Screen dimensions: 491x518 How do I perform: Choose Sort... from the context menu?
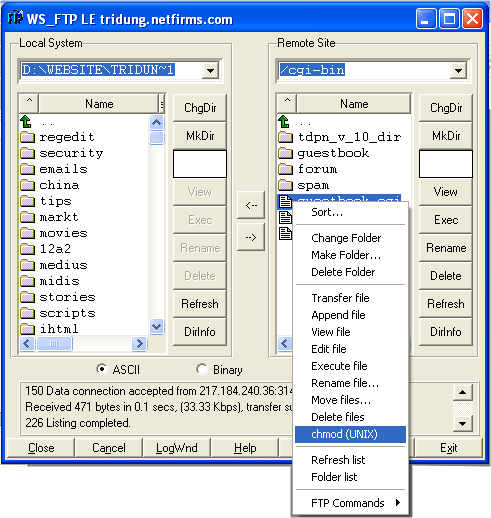click(x=351, y=212)
